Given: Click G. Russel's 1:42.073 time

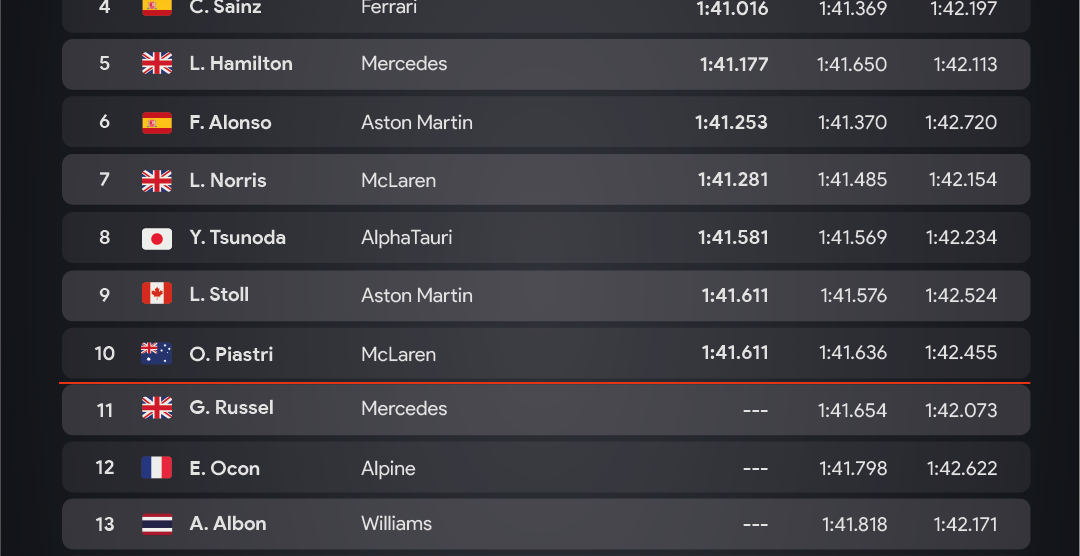Looking at the screenshot, I should click(963, 410).
